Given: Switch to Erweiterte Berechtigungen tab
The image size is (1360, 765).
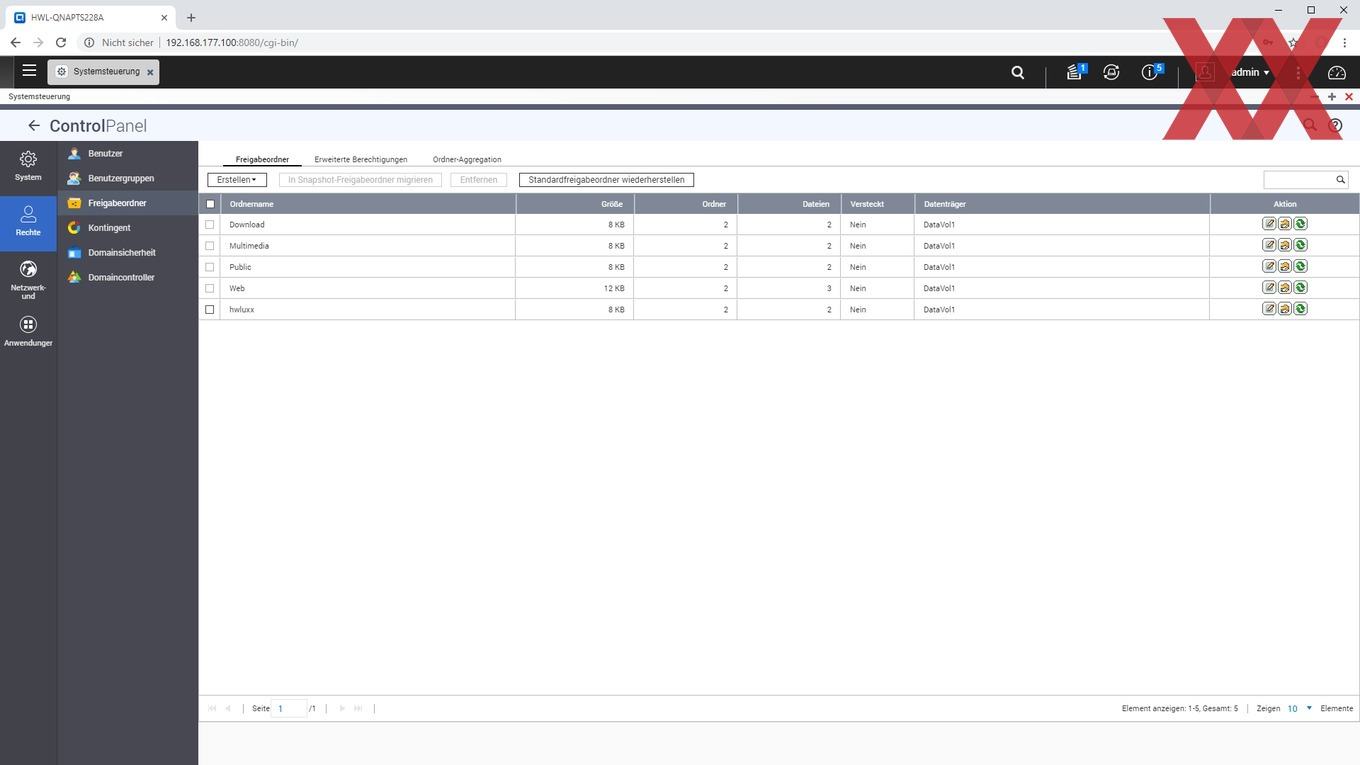Looking at the screenshot, I should pos(361,159).
